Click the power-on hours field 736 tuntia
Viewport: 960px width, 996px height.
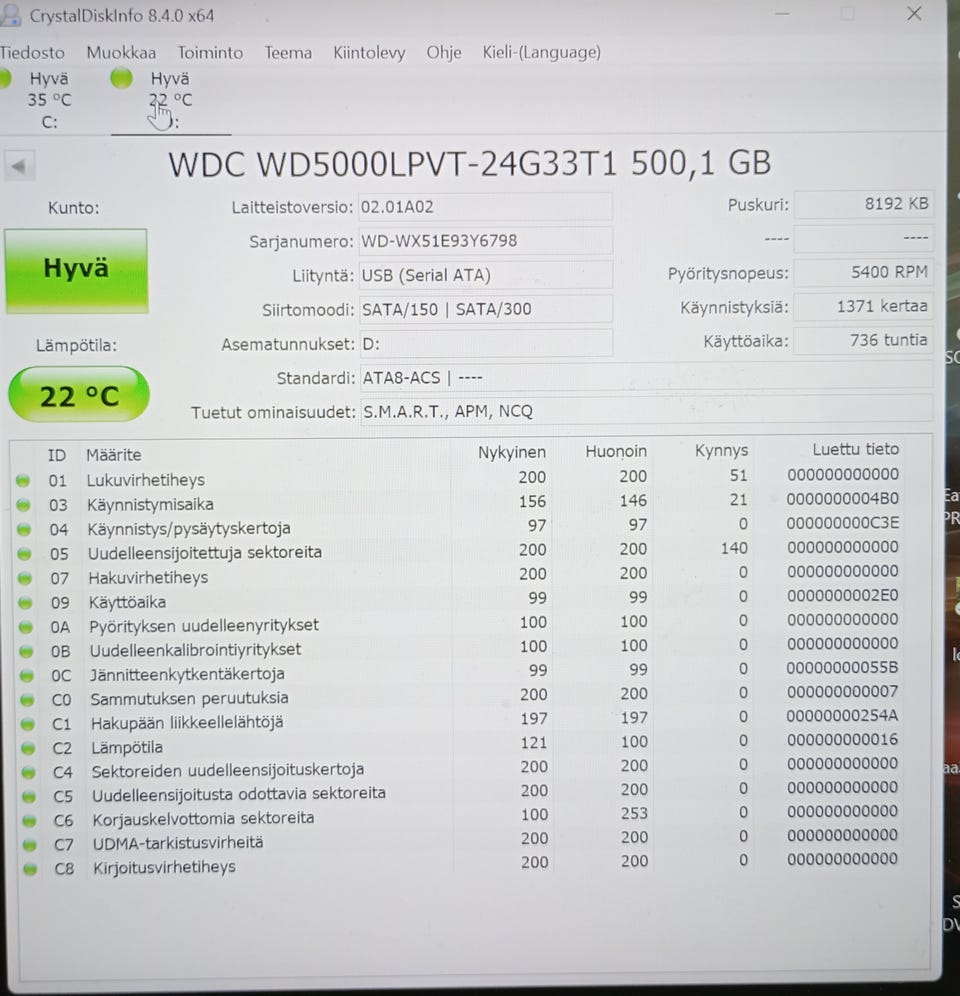pyautogui.click(x=864, y=340)
